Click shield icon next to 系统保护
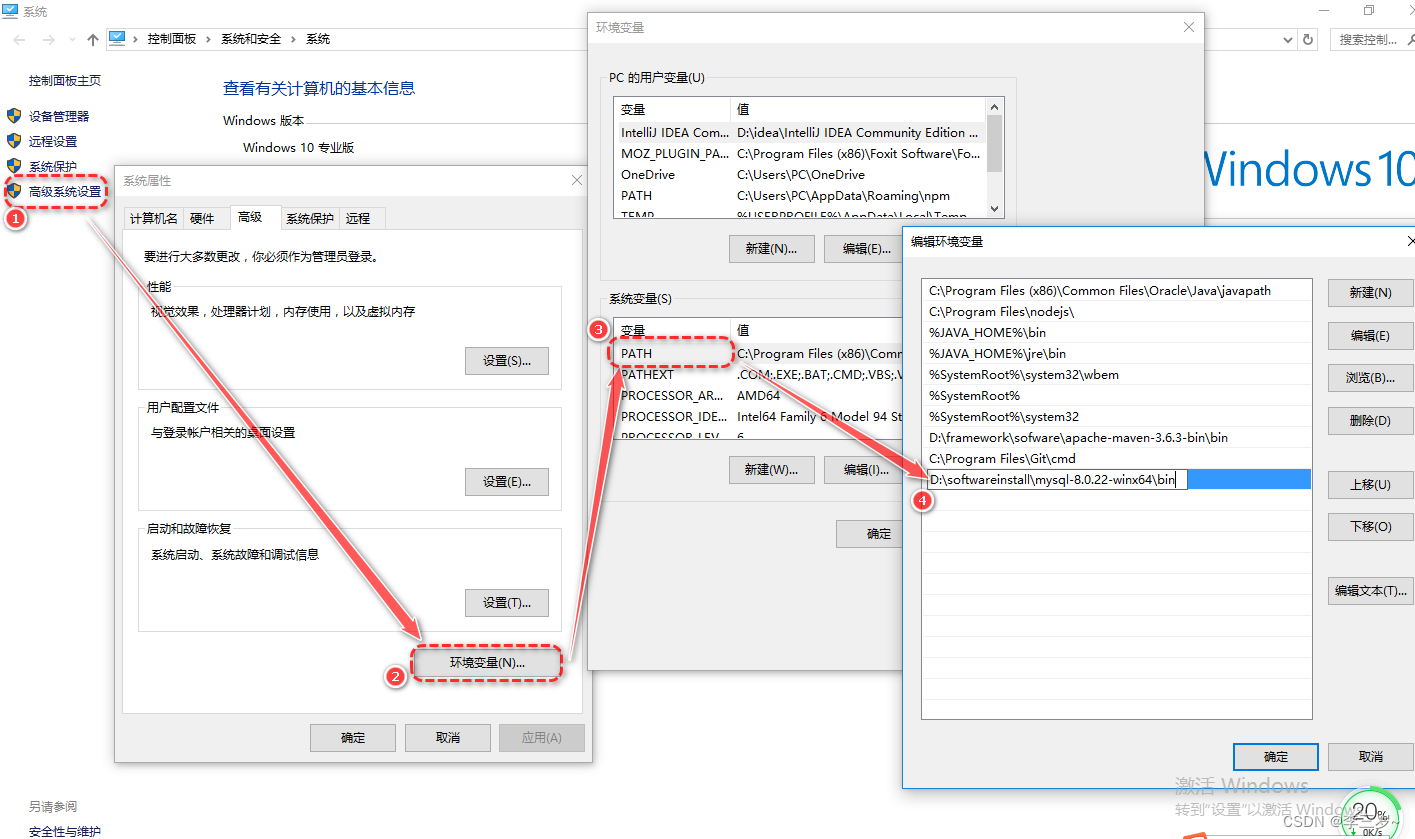The height and width of the screenshot is (839, 1415). 14,166
